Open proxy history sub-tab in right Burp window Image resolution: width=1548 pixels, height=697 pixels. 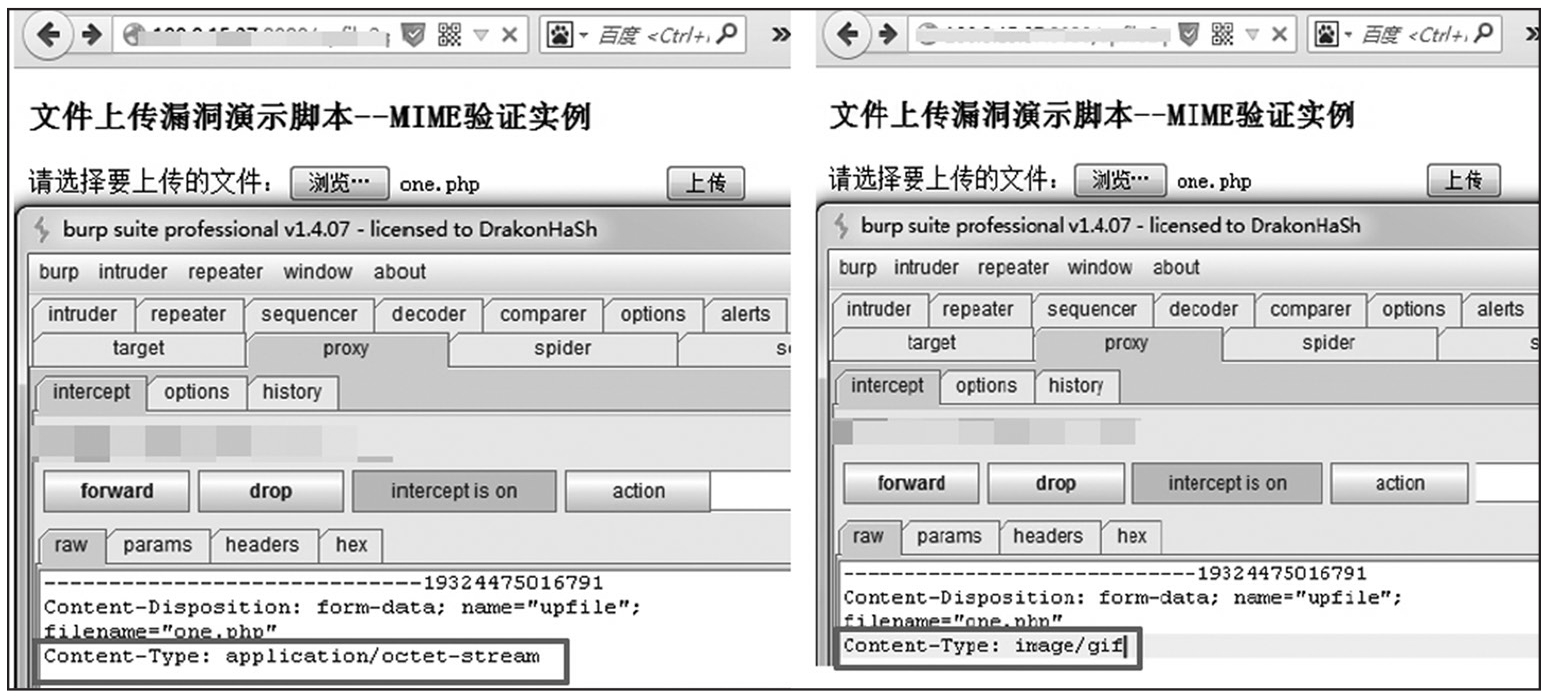[1076, 386]
